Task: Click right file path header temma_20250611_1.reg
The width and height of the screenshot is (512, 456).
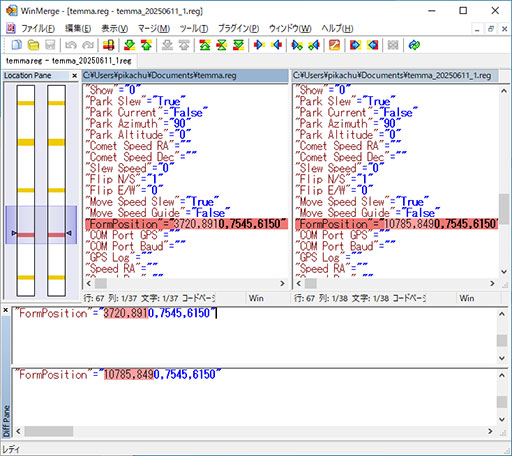Action: tap(395, 76)
